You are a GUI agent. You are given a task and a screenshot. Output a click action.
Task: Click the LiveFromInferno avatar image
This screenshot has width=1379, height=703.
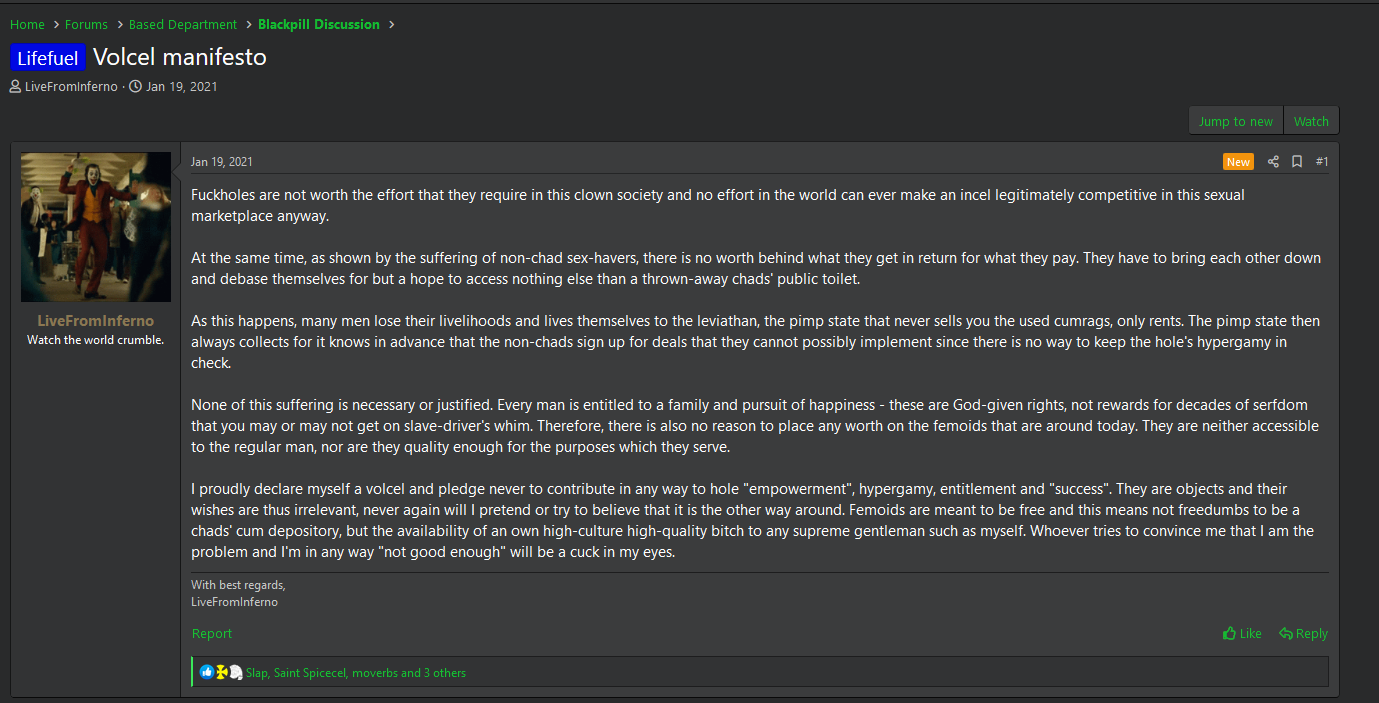pos(96,227)
